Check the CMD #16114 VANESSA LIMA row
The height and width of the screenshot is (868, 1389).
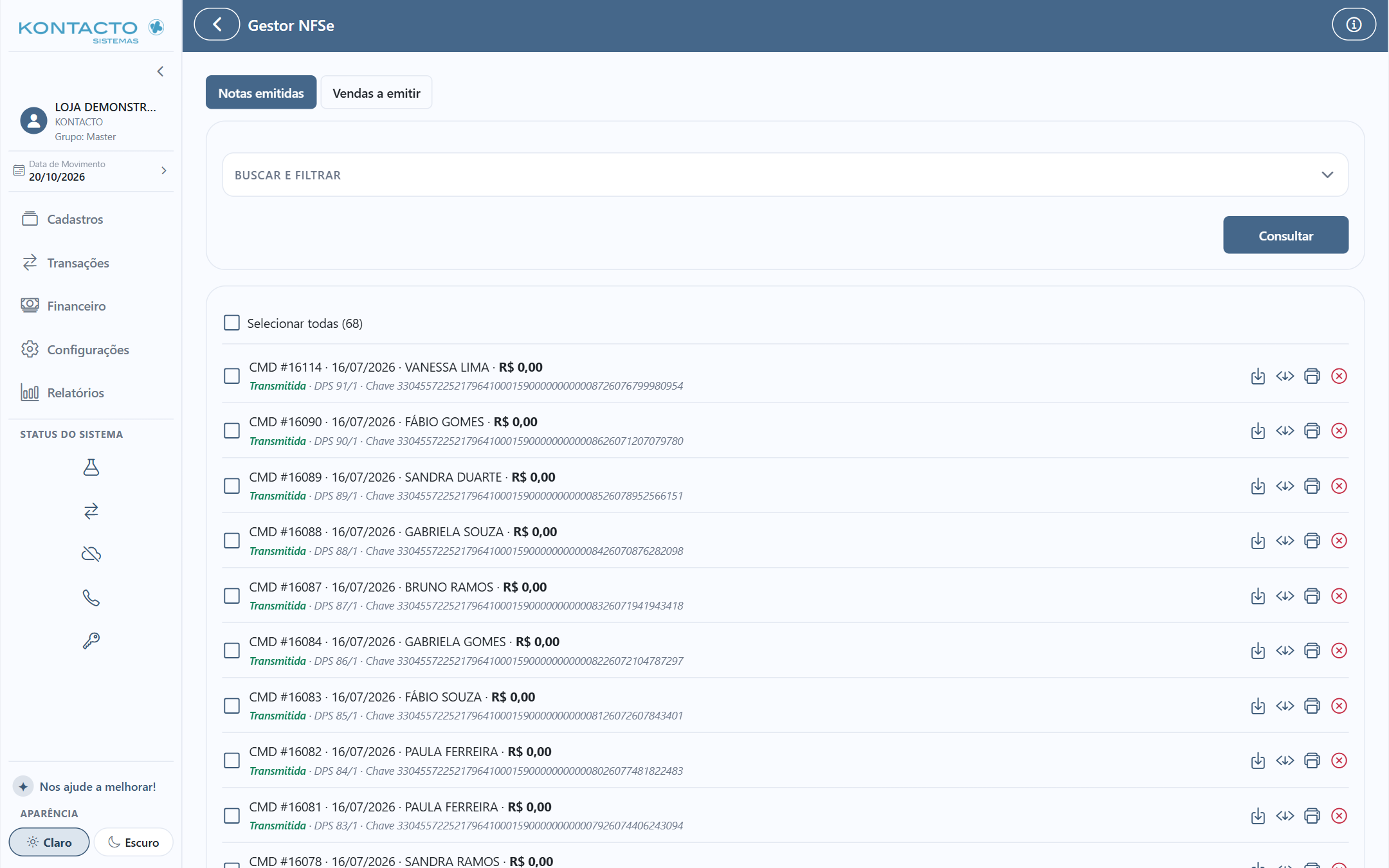click(232, 376)
